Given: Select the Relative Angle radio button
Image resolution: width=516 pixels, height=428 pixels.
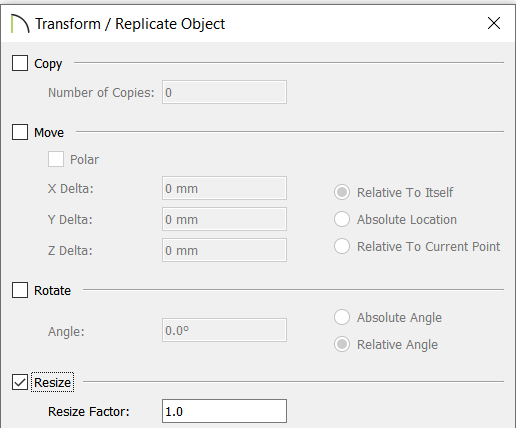Looking at the screenshot, I should (x=342, y=344).
